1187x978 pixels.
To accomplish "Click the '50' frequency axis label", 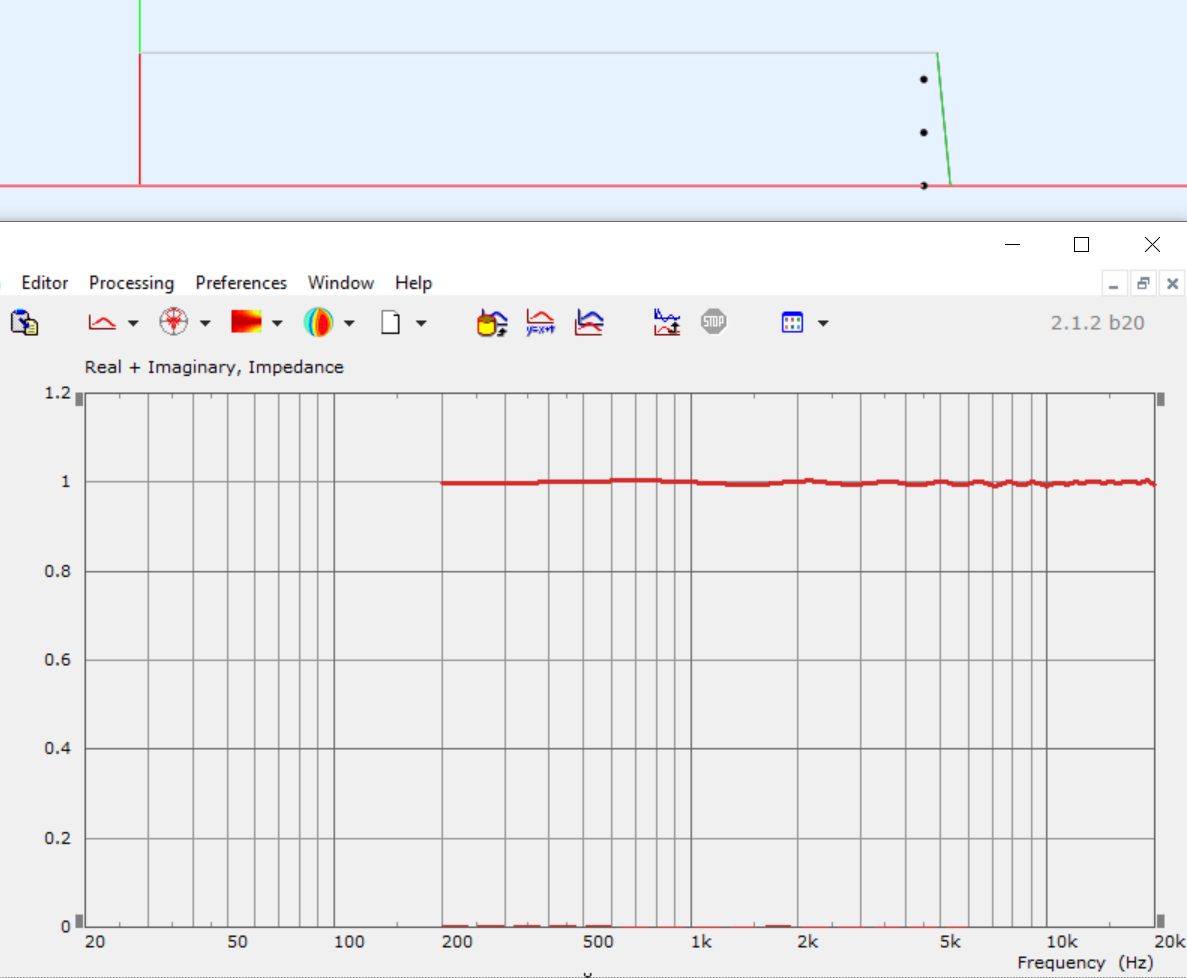I will [237, 942].
